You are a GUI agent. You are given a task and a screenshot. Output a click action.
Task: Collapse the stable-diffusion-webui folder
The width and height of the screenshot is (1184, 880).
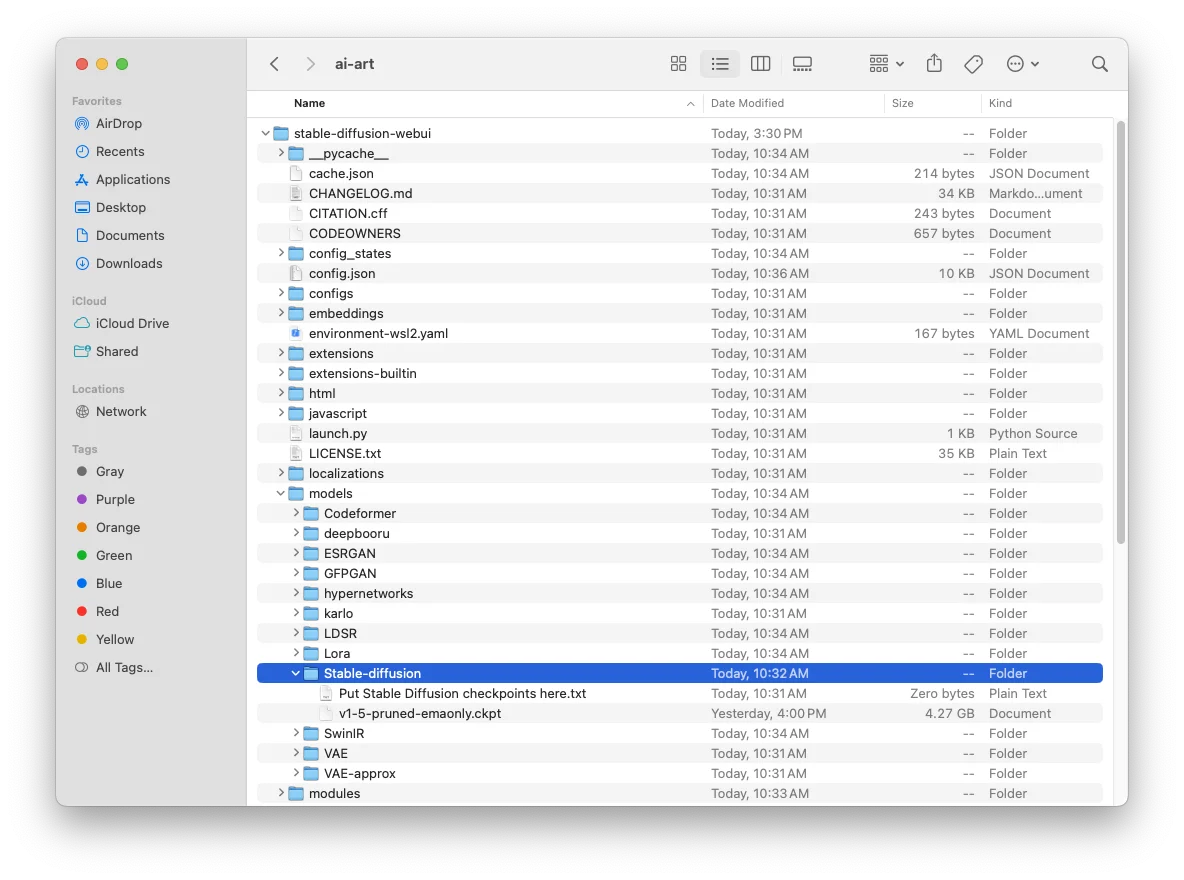(266, 133)
